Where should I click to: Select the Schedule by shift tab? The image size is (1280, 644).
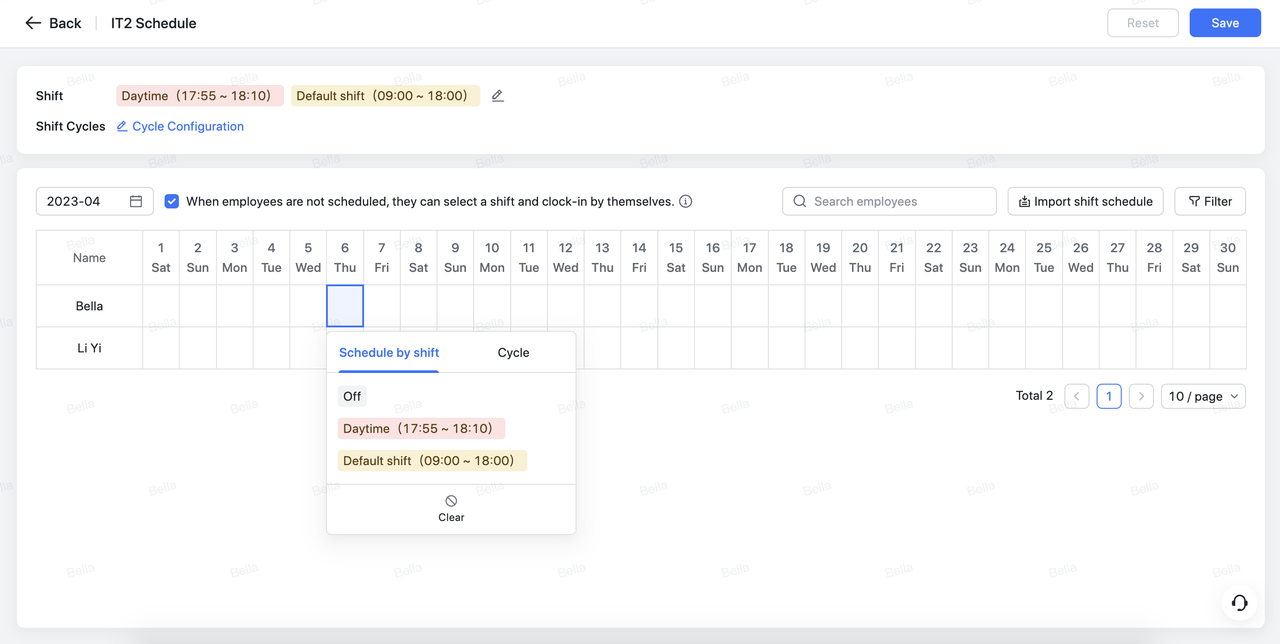389,353
